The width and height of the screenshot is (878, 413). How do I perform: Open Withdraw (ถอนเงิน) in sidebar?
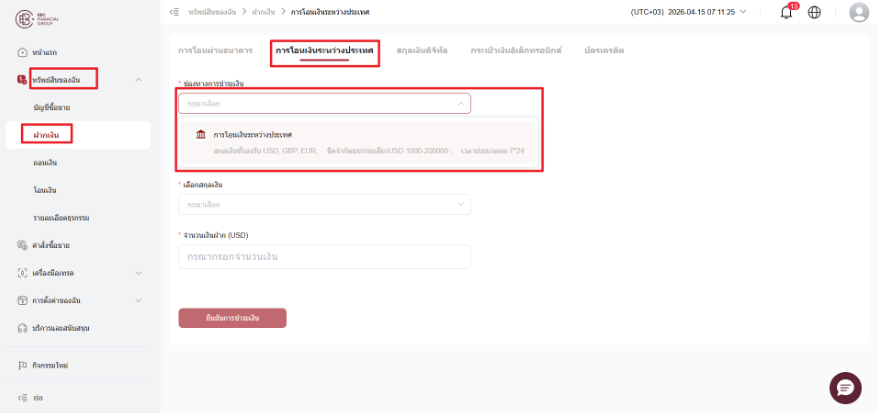click(x=45, y=163)
